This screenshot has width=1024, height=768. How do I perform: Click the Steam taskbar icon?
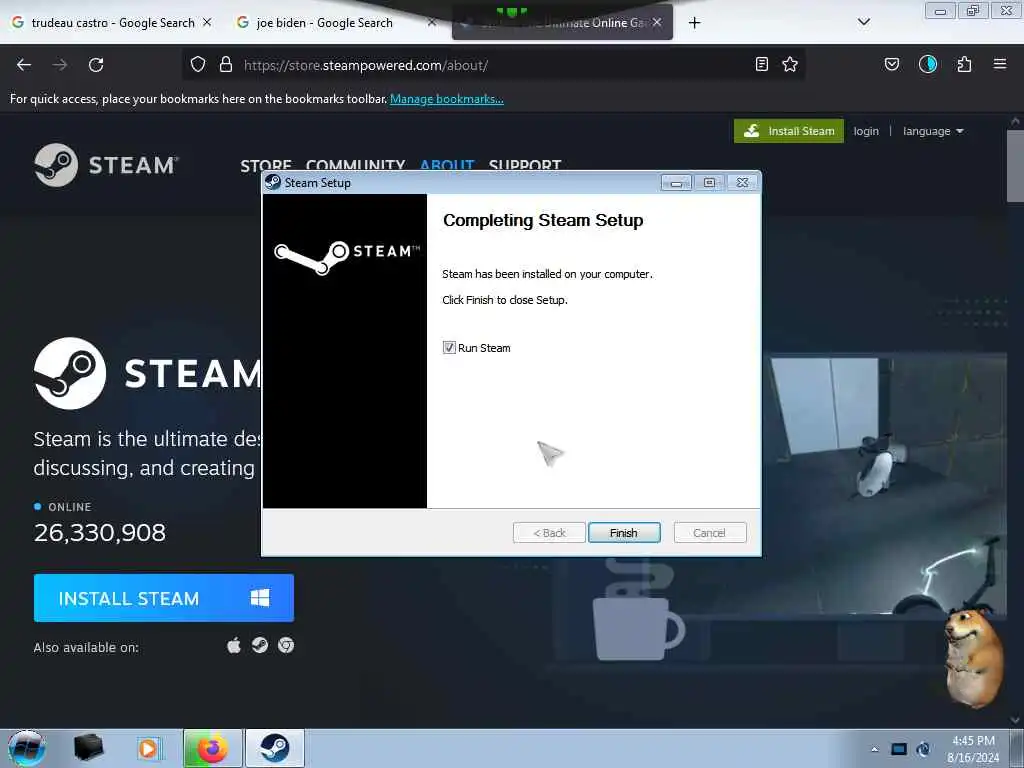(275, 748)
